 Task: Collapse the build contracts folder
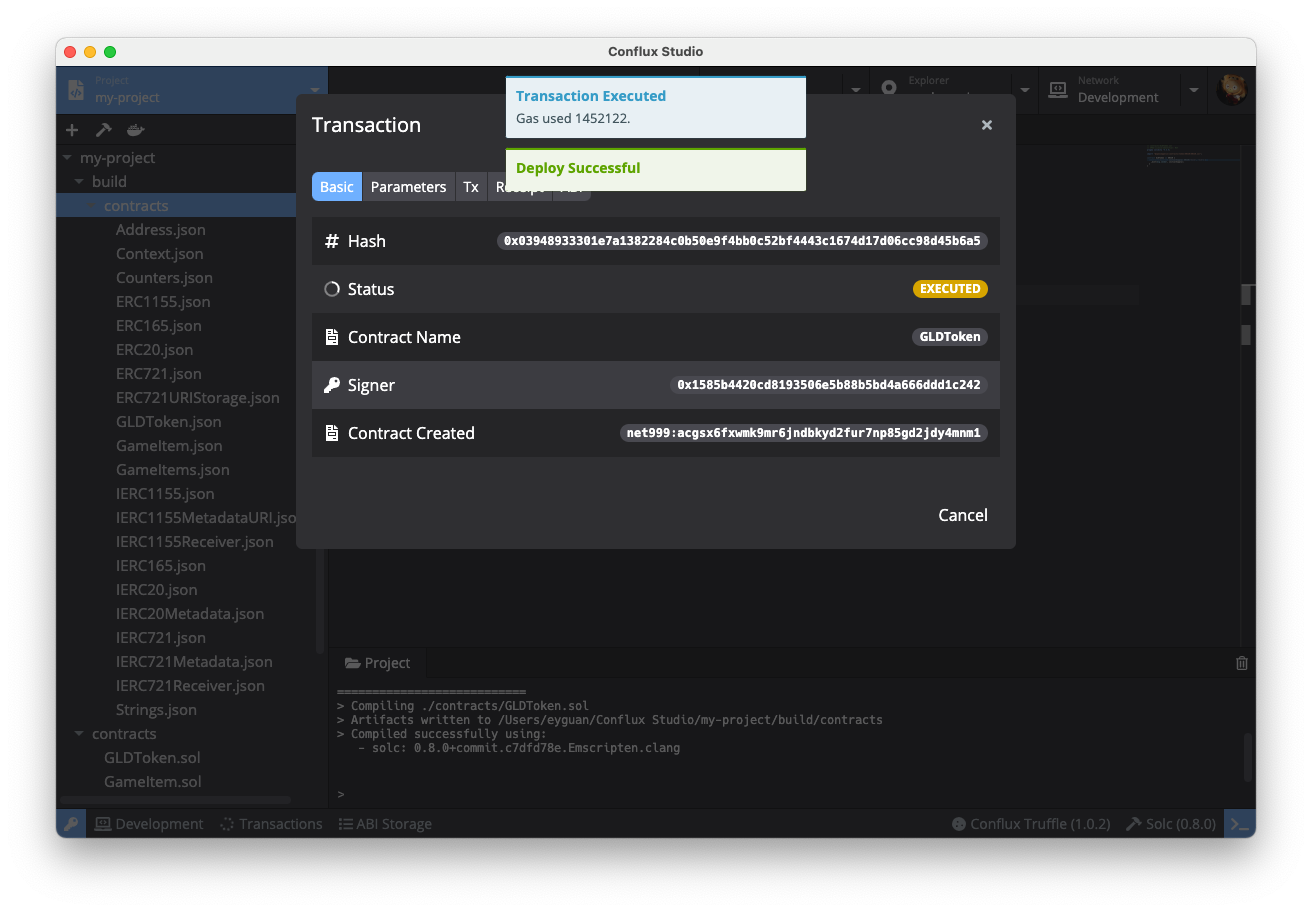coord(91,206)
